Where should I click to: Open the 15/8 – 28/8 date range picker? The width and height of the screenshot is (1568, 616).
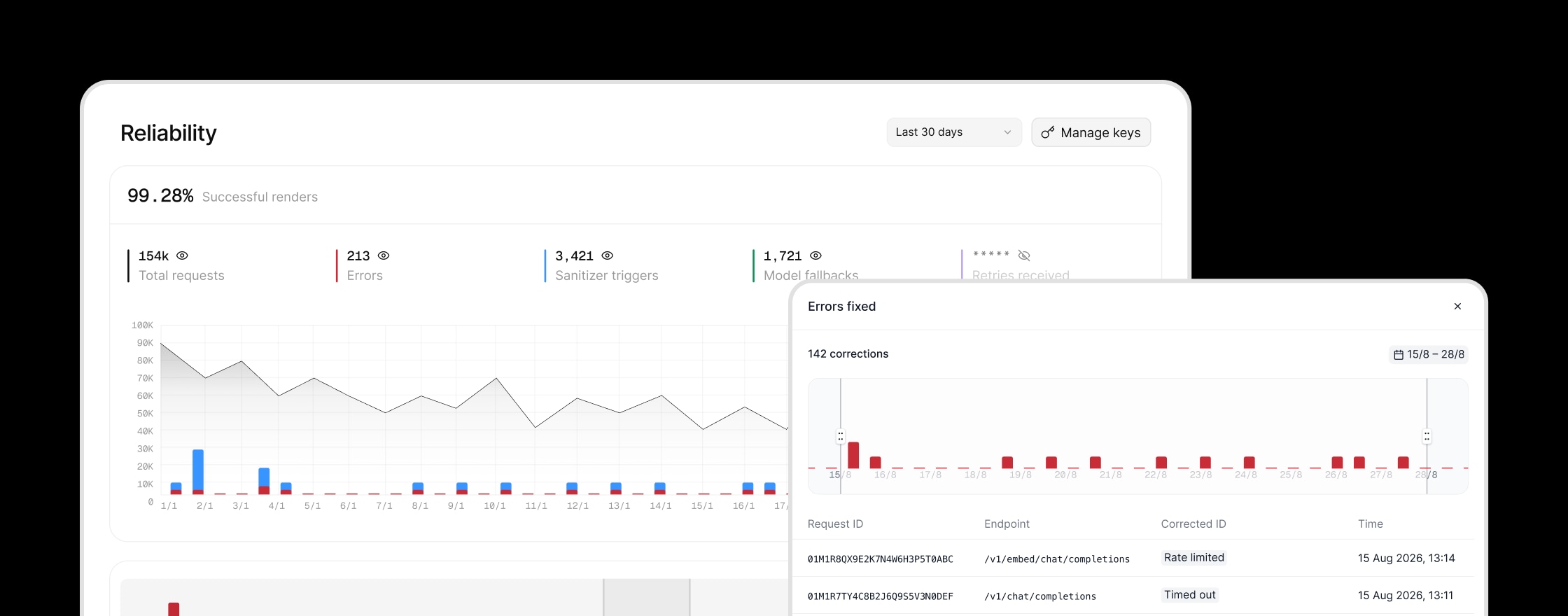tap(1429, 354)
